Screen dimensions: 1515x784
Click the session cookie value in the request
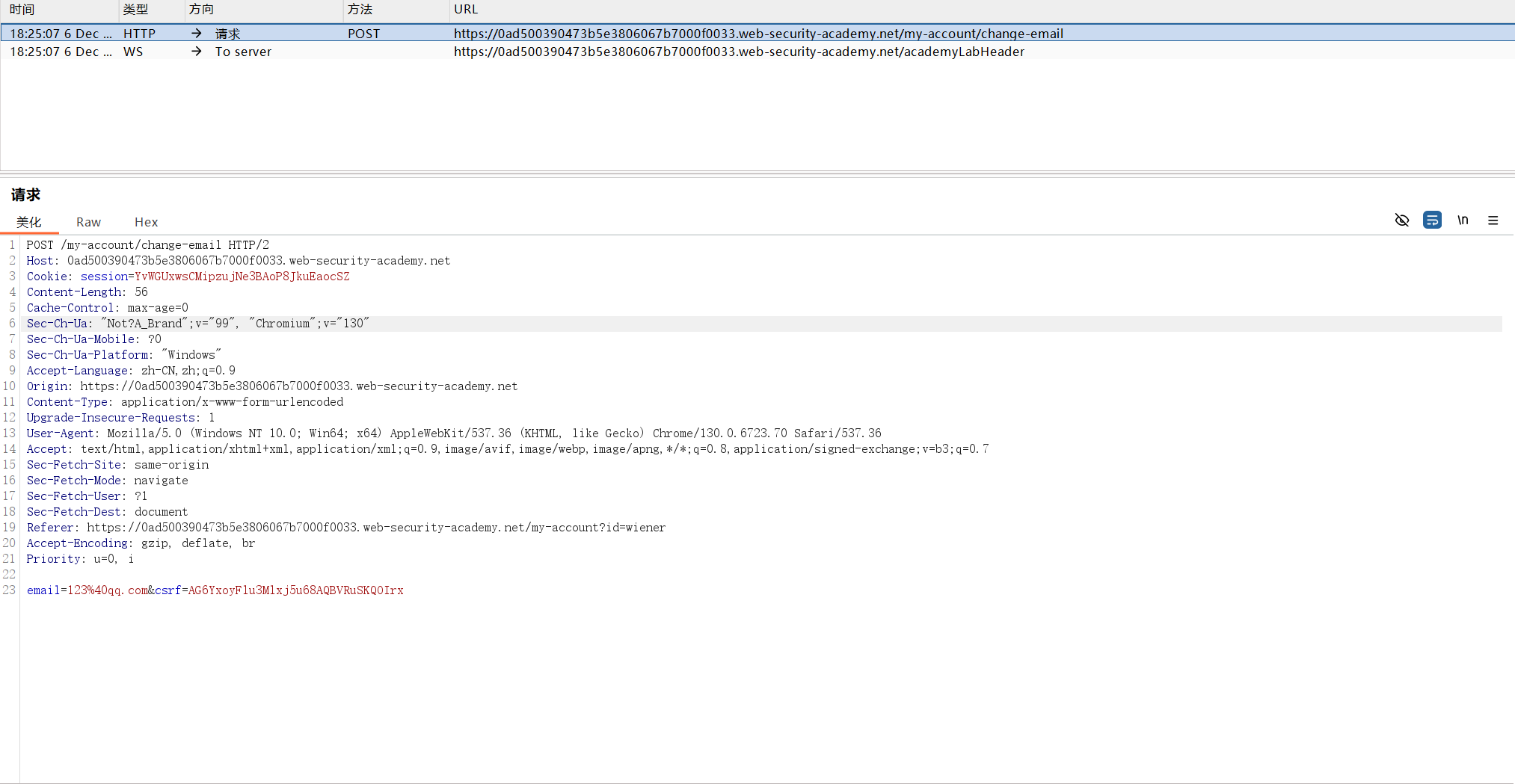coord(242,277)
